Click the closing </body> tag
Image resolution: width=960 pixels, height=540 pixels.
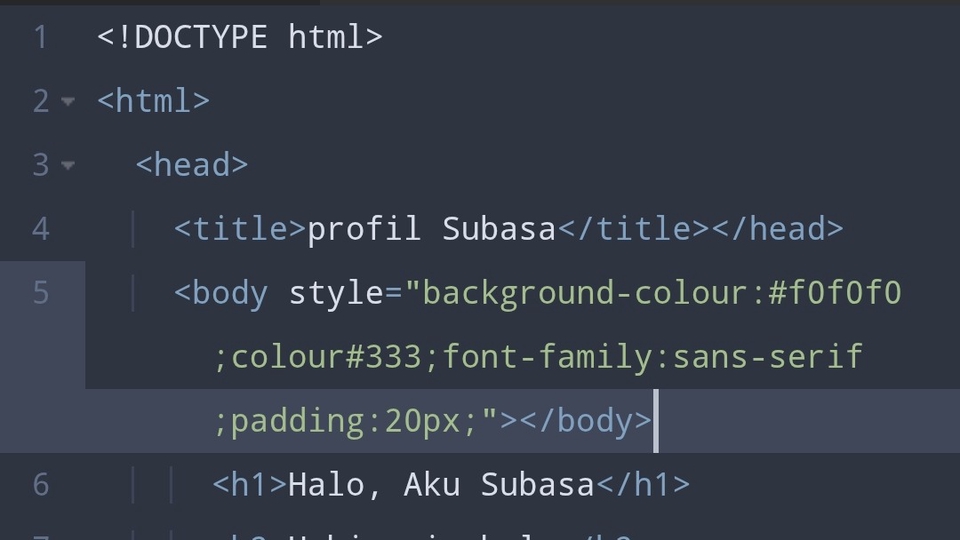coord(586,421)
